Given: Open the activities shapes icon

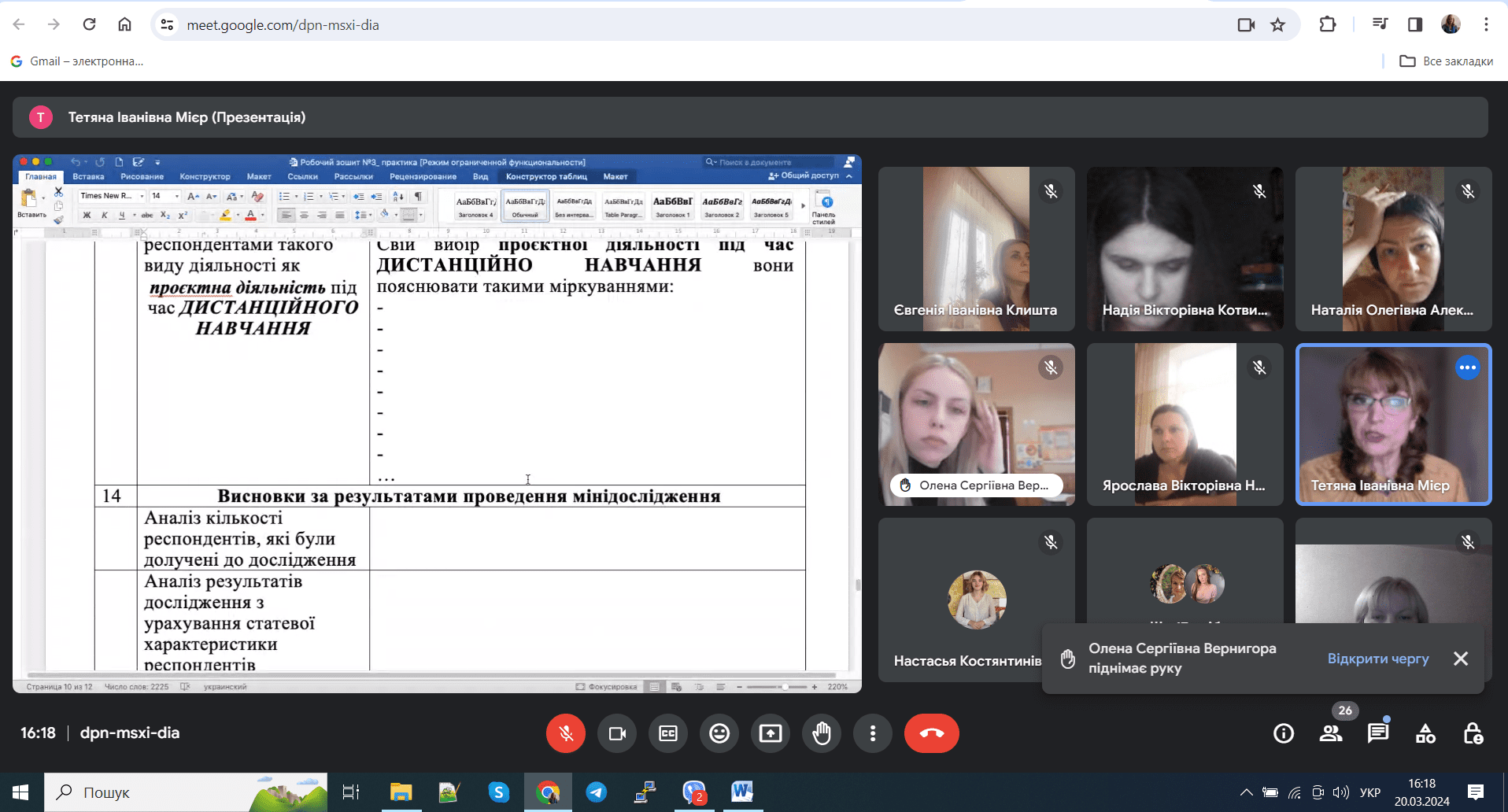Looking at the screenshot, I should (1425, 733).
